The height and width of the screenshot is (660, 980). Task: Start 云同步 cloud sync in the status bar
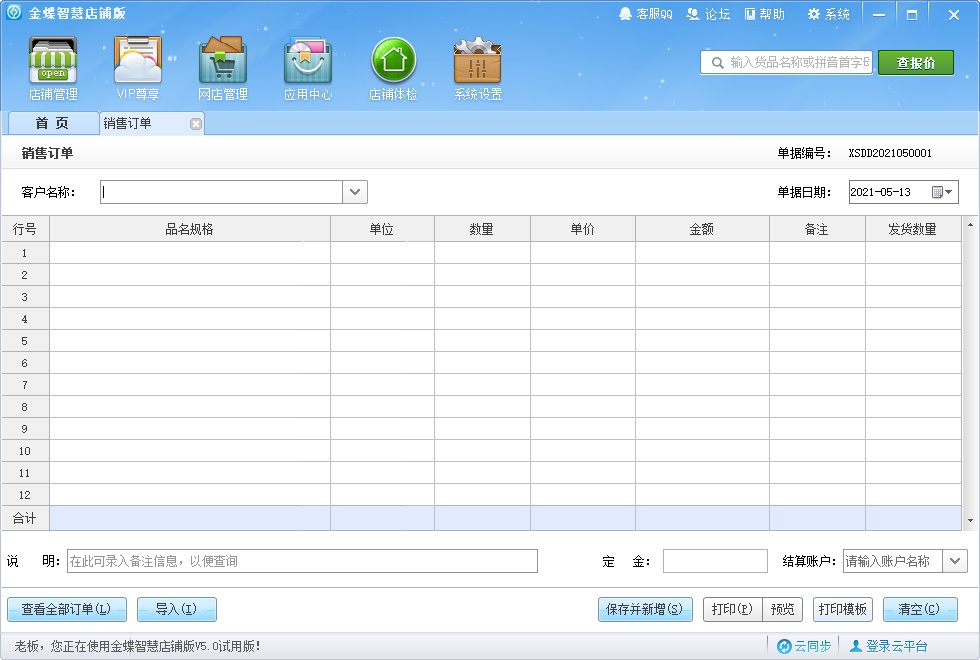click(x=806, y=645)
